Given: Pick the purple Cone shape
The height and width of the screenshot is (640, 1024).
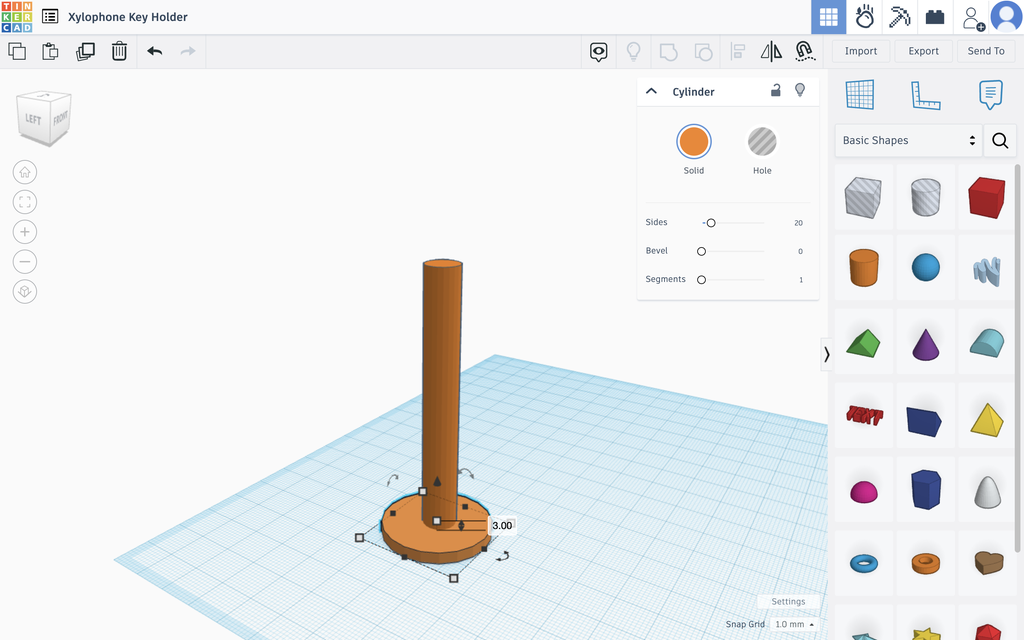Looking at the screenshot, I should point(925,344).
